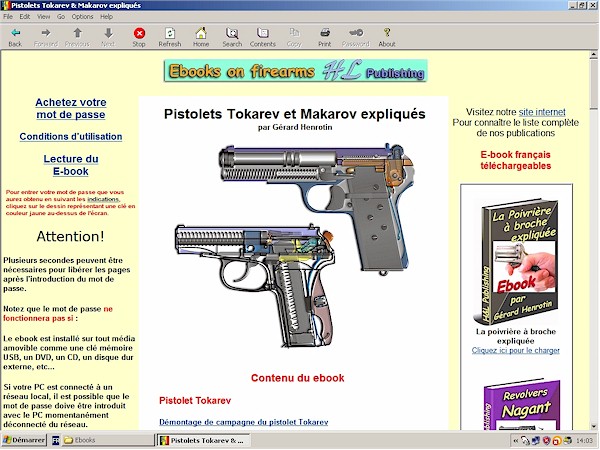Open 'Conditions d'utilisation' link

(71, 137)
